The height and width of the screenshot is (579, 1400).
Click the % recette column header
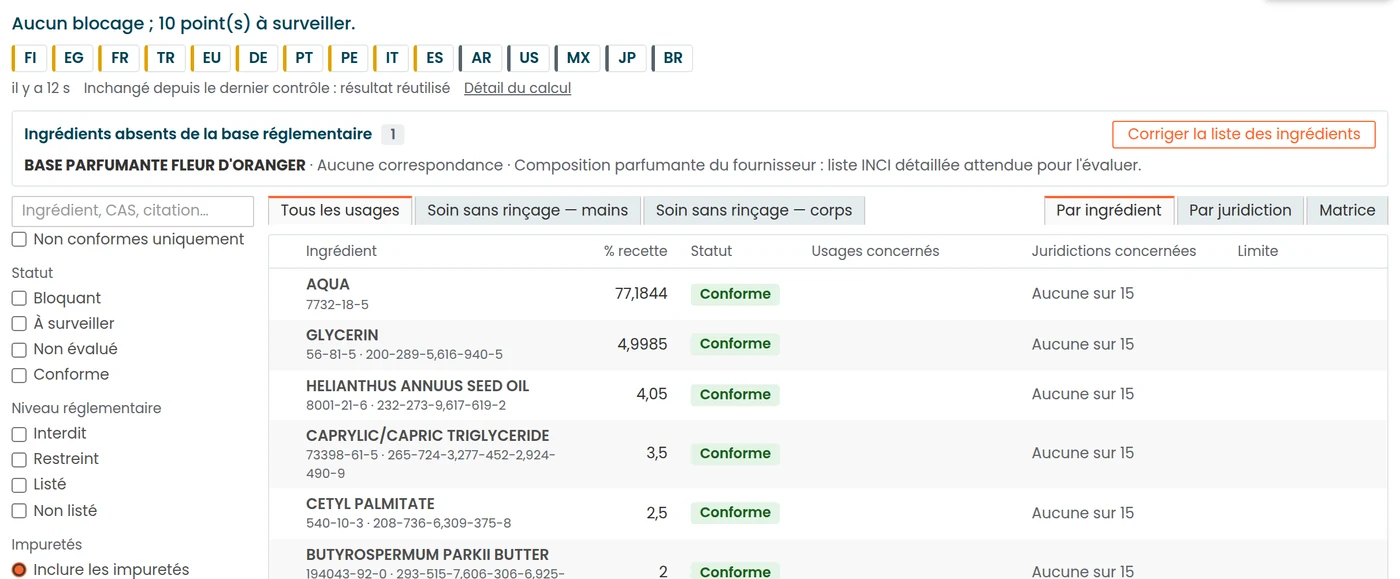[635, 251]
